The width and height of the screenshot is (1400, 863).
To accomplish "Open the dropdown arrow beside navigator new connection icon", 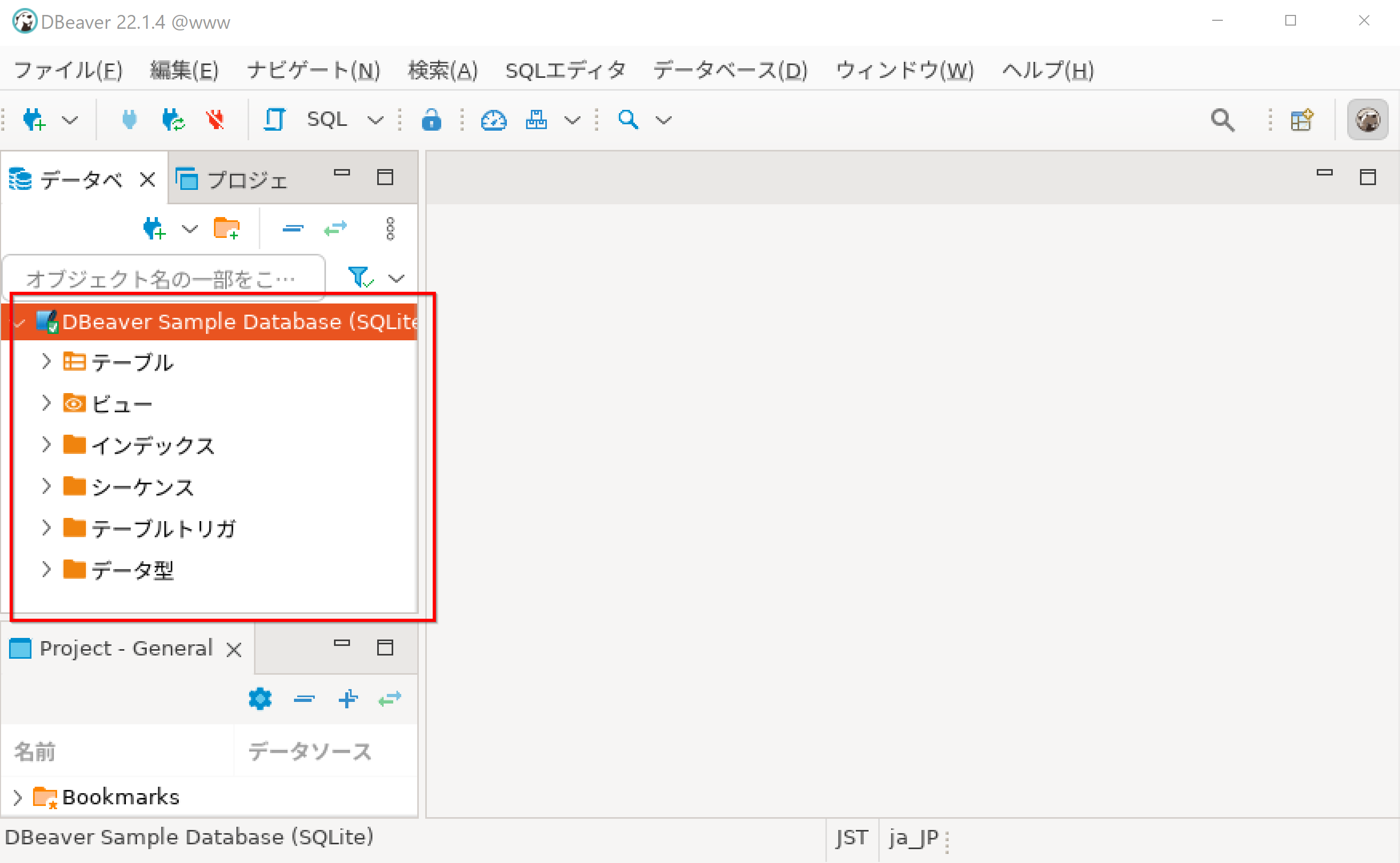I will pos(189,229).
